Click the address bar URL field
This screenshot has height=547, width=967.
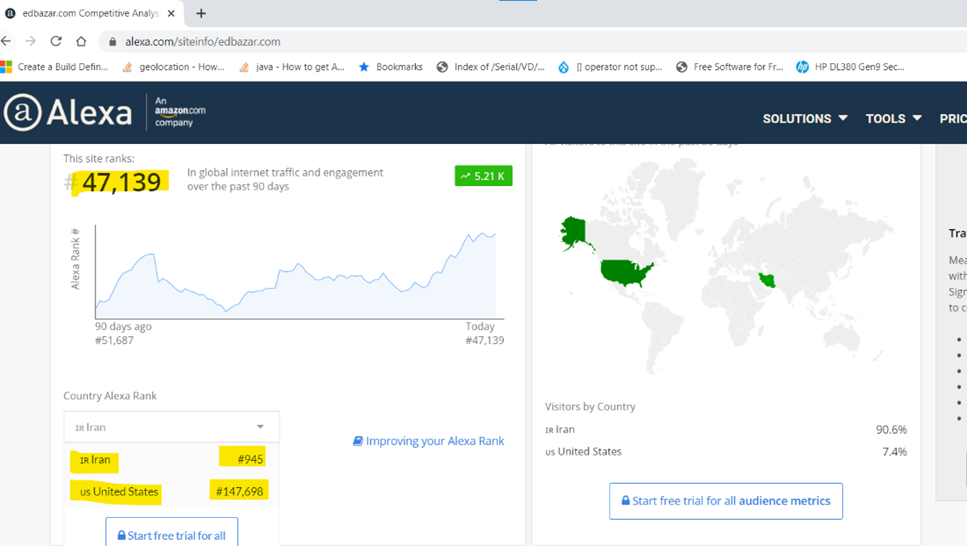[530, 42]
